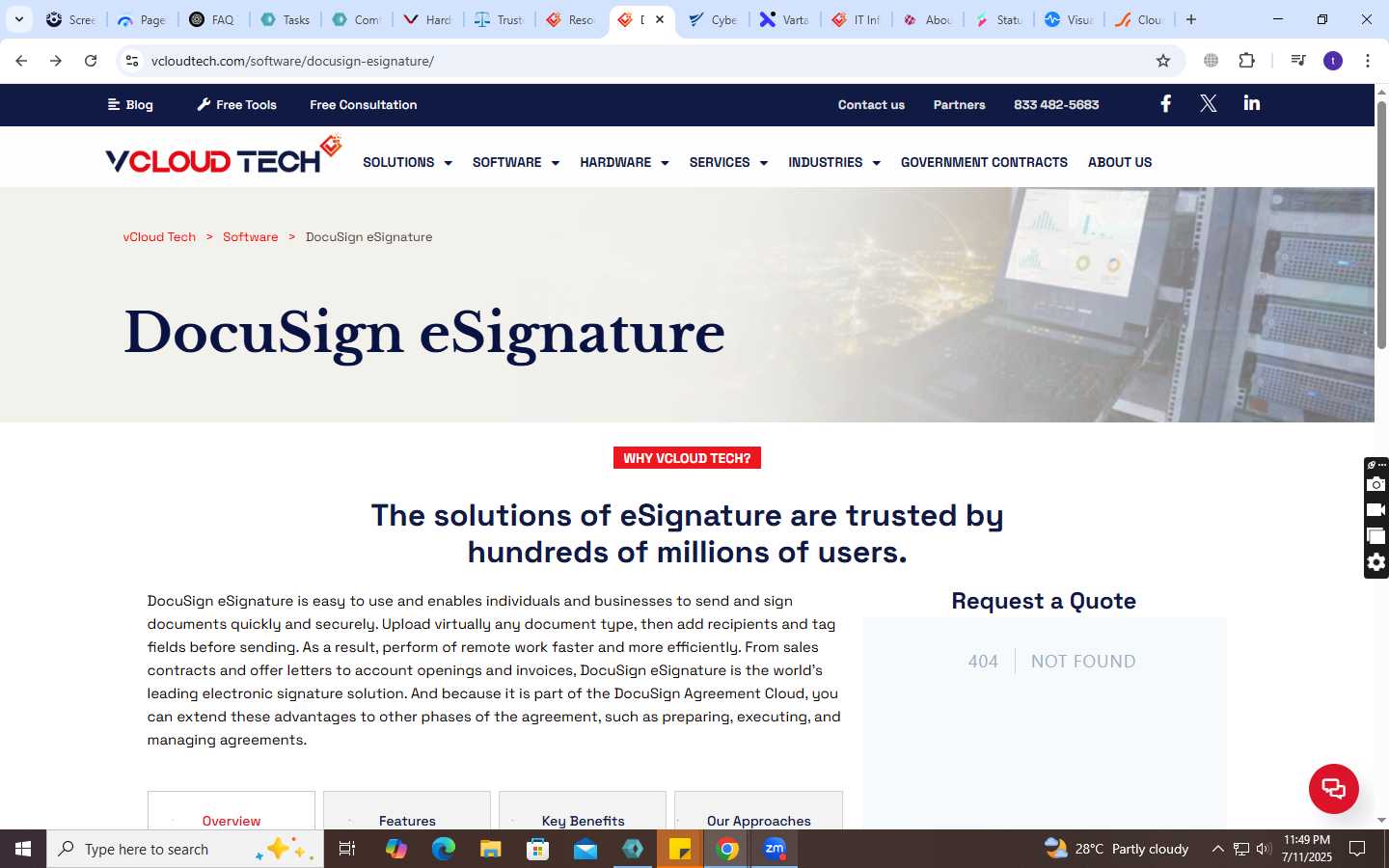Open a new browser tab with plus
The height and width of the screenshot is (868, 1389).
(x=1191, y=19)
